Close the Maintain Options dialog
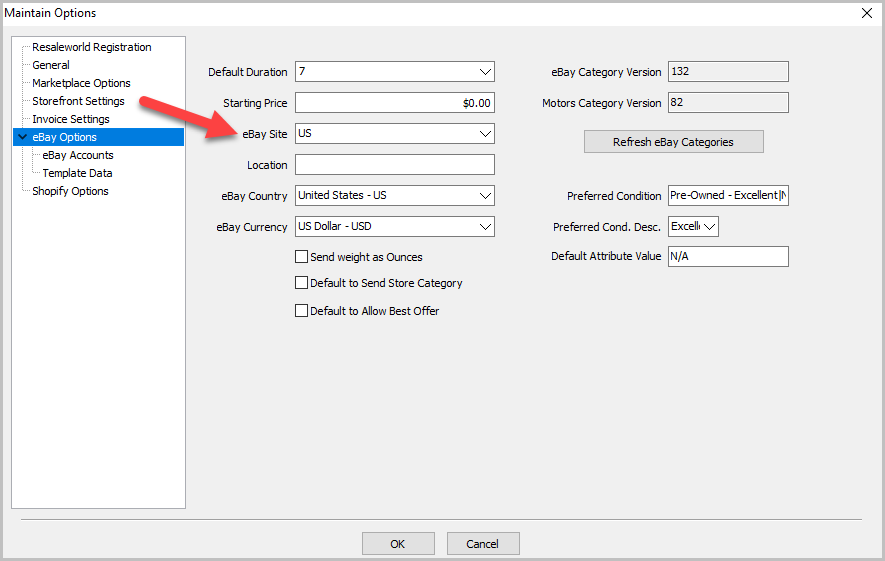The width and height of the screenshot is (885, 561). tap(867, 13)
